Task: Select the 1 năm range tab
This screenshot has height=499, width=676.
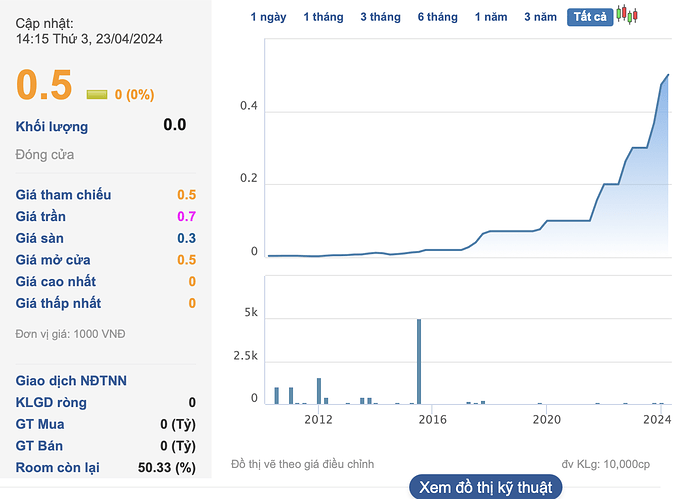Action: [491, 17]
